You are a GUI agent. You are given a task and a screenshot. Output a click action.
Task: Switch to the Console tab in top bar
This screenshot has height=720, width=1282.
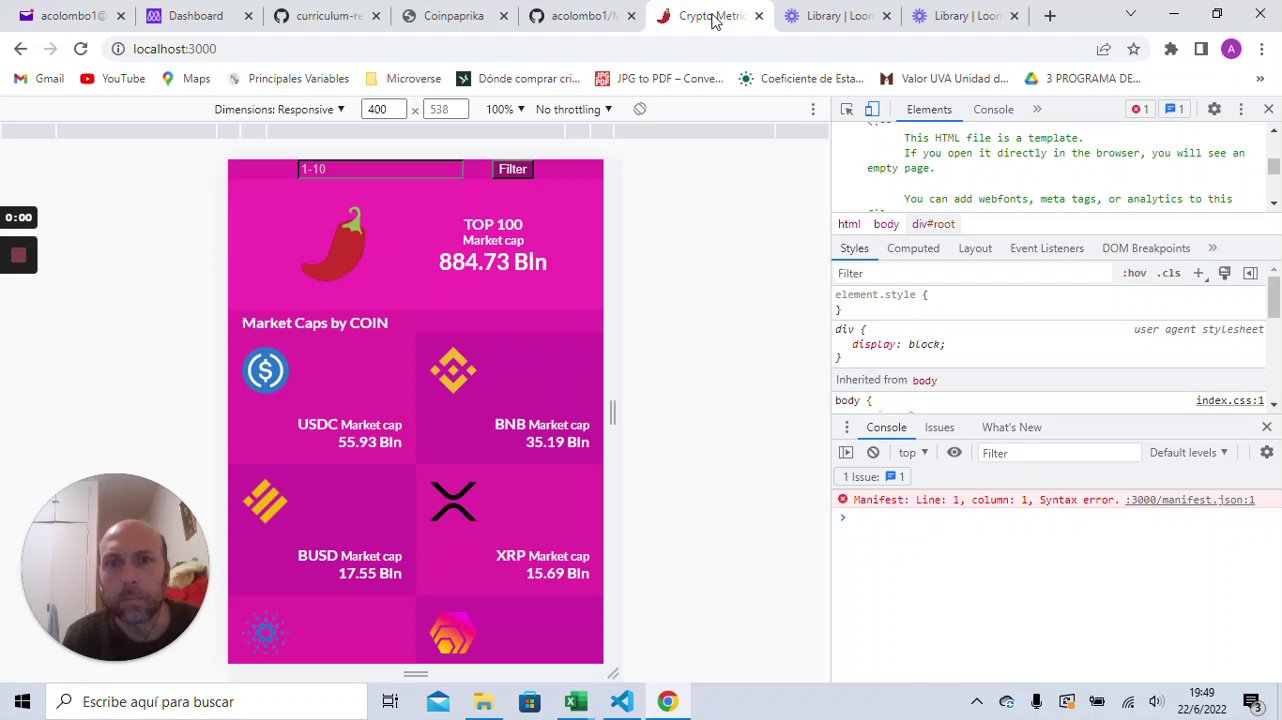point(993,109)
